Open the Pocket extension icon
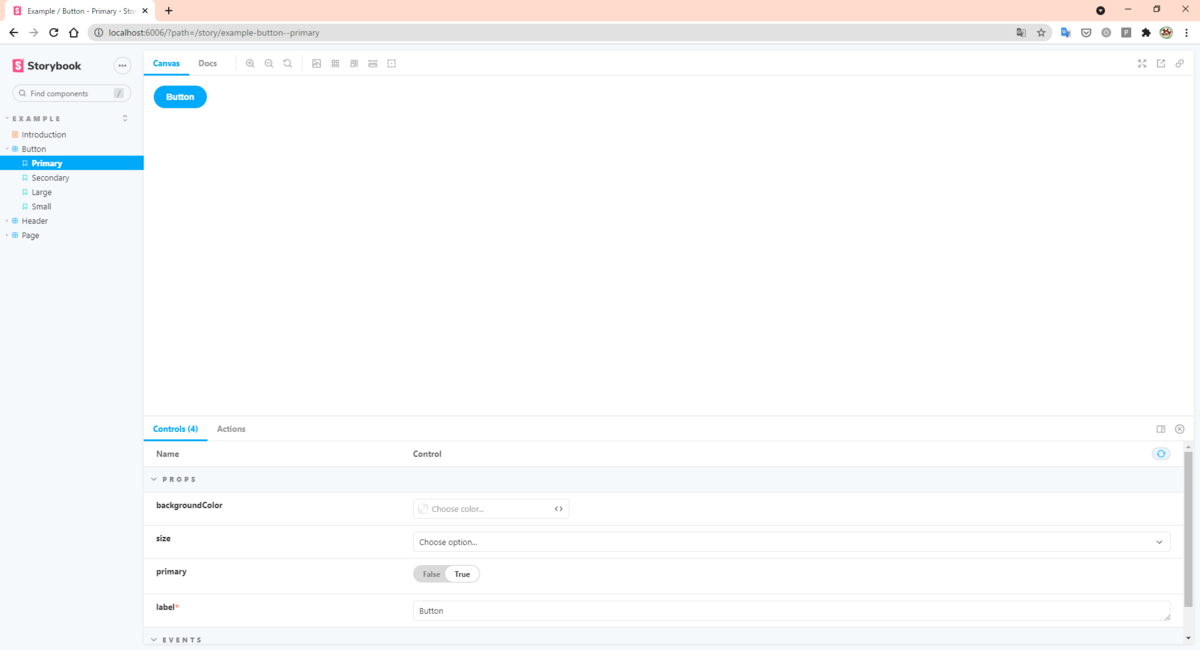 pyautogui.click(x=1086, y=33)
